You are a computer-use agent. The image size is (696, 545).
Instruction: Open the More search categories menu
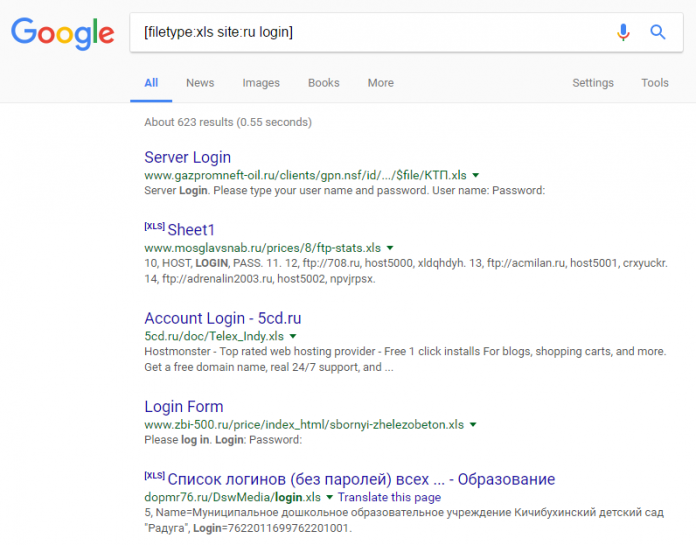coord(380,83)
